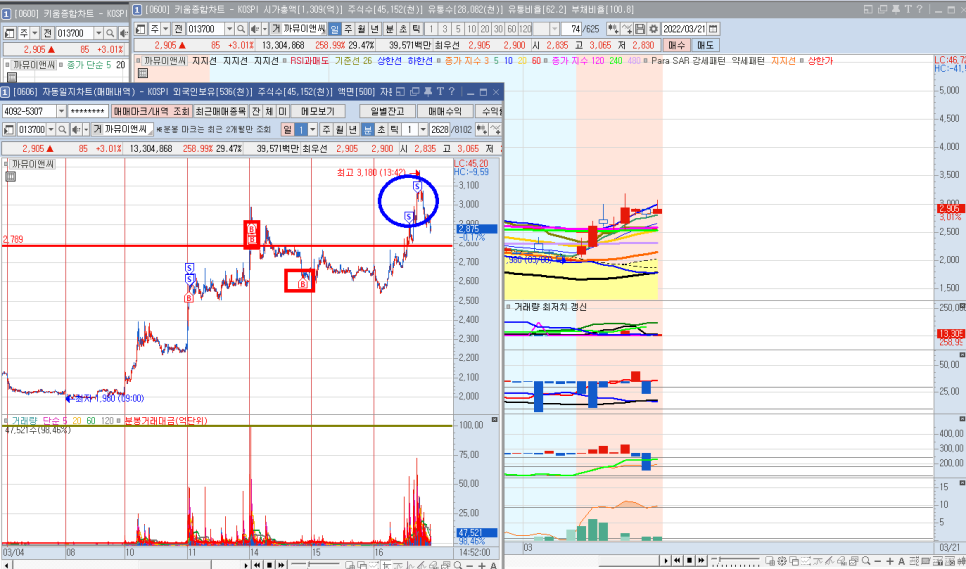This screenshot has width=966, height=569.
Task: Click the candlestick-add icon left of the floppy disk
Action: tap(613, 29)
